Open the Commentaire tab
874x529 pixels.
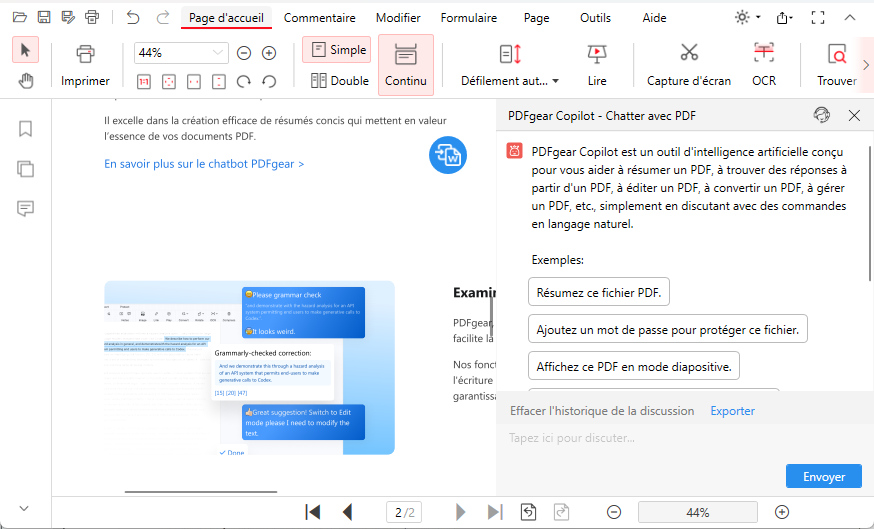click(x=319, y=18)
